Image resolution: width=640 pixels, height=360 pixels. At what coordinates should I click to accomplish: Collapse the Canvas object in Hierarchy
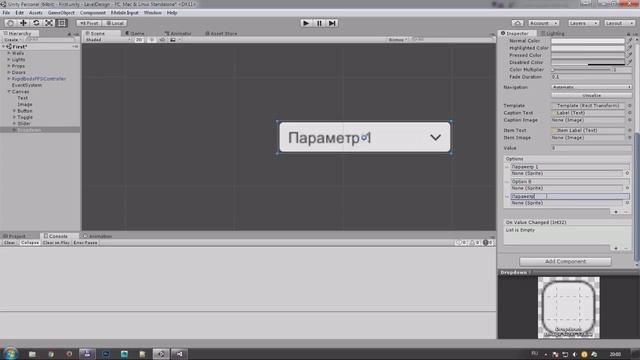9,92
